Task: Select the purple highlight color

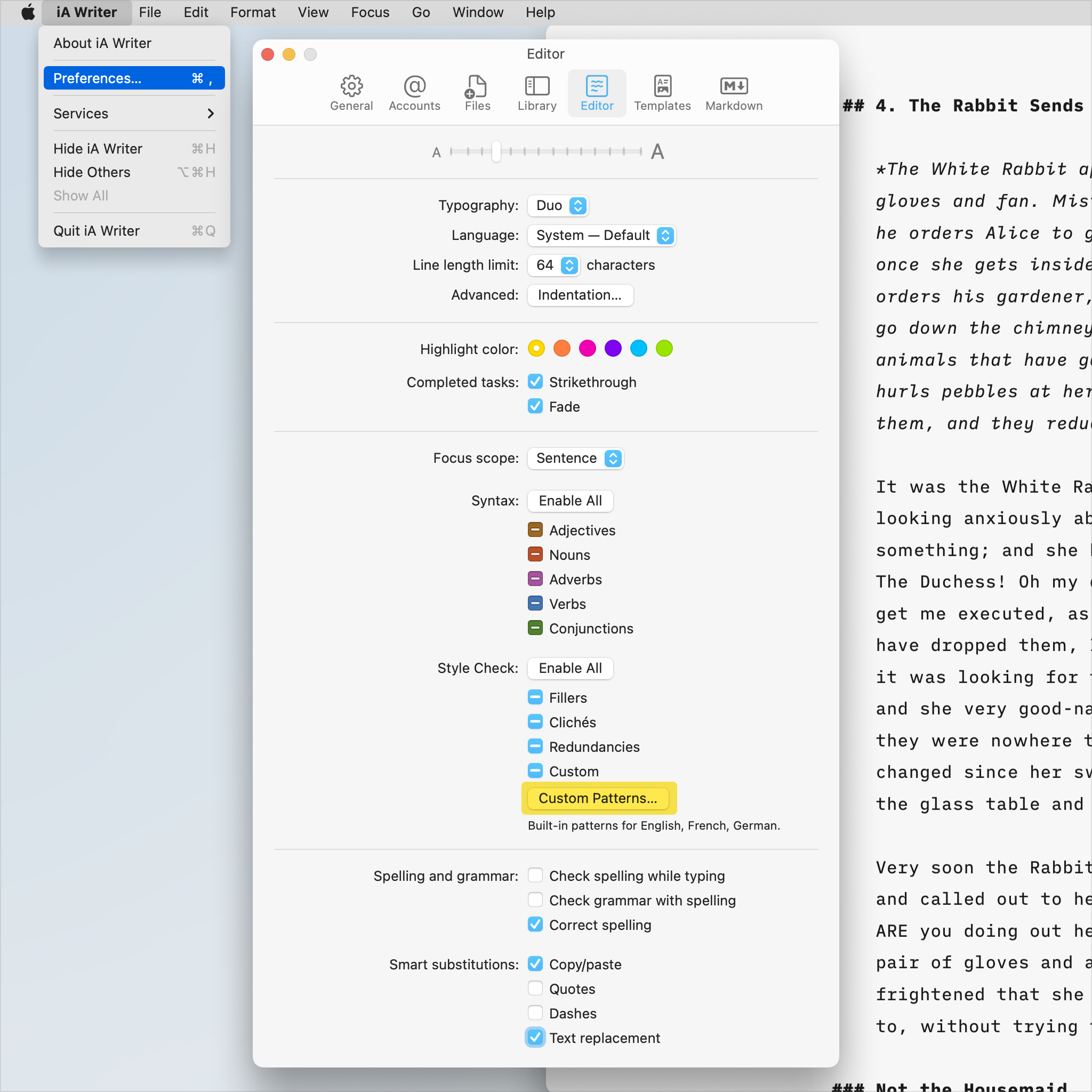Action: click(613, 348)
